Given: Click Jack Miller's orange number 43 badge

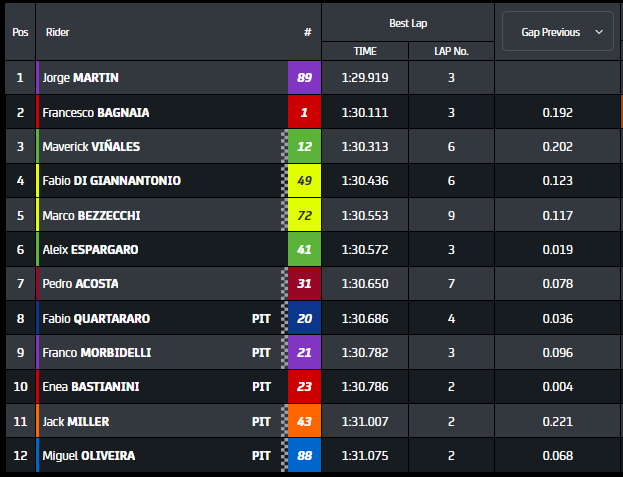Looking at the screenshot, I should tap(304, 422).
